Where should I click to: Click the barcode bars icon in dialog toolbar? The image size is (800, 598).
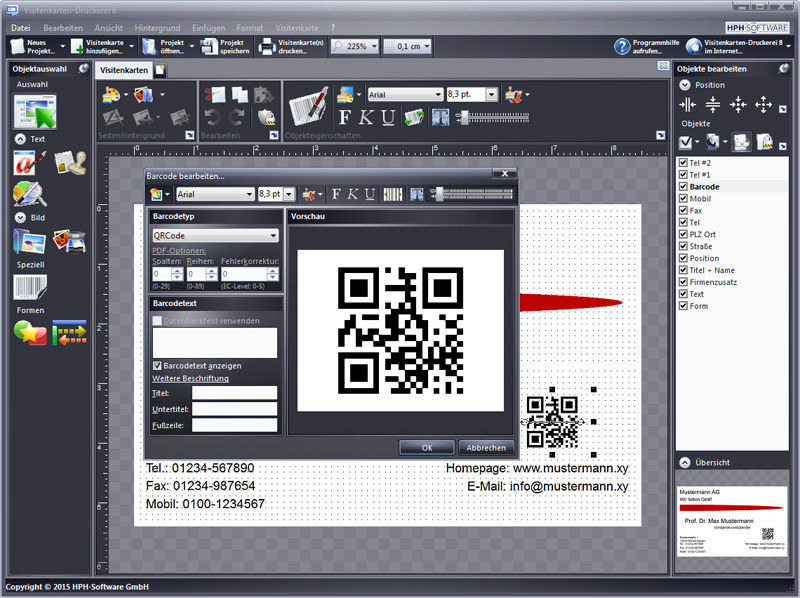(x=393, y=194)
